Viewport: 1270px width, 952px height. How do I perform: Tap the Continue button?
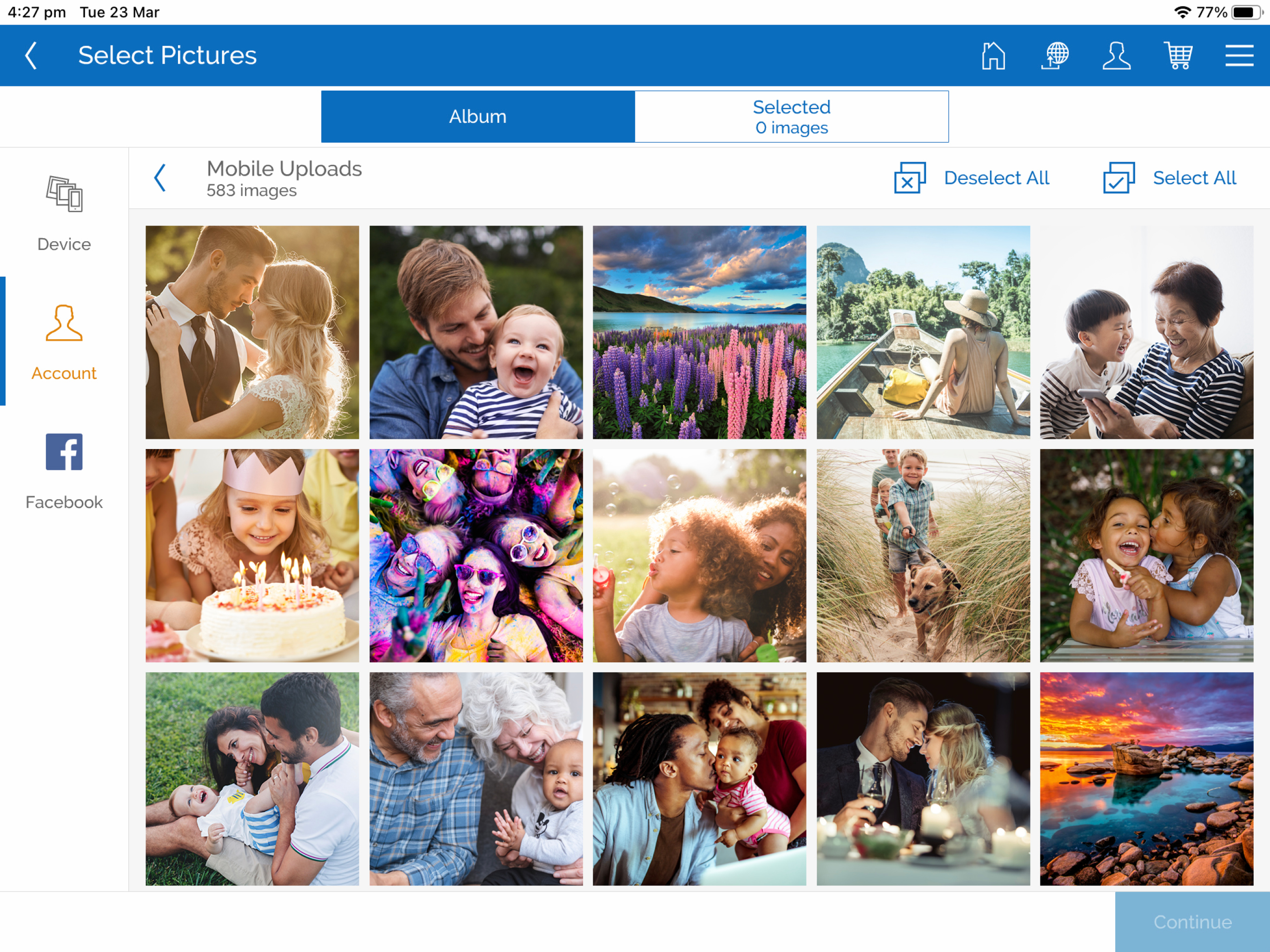1192,922
